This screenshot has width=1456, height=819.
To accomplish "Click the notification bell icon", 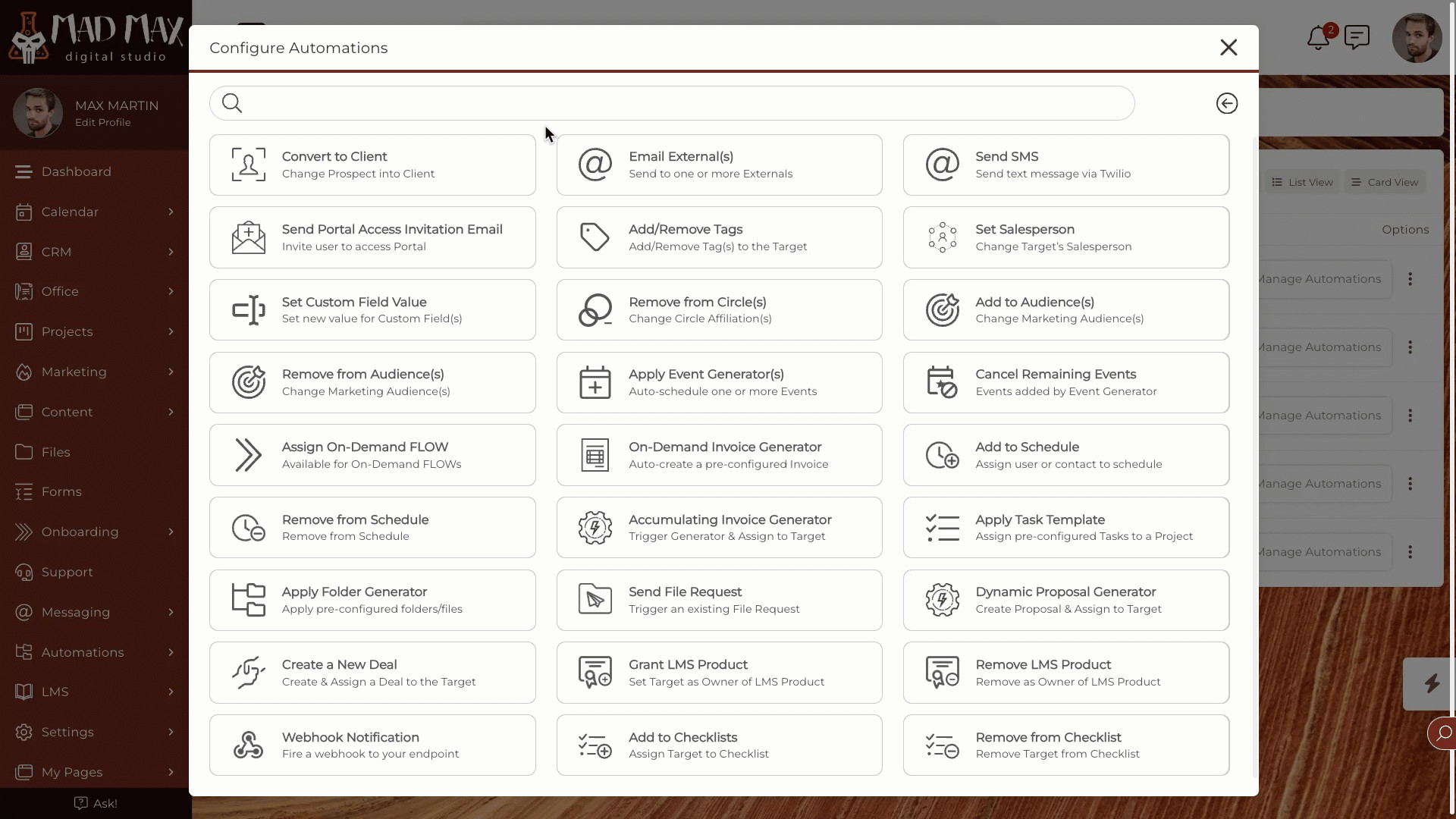I will 1318,38.
